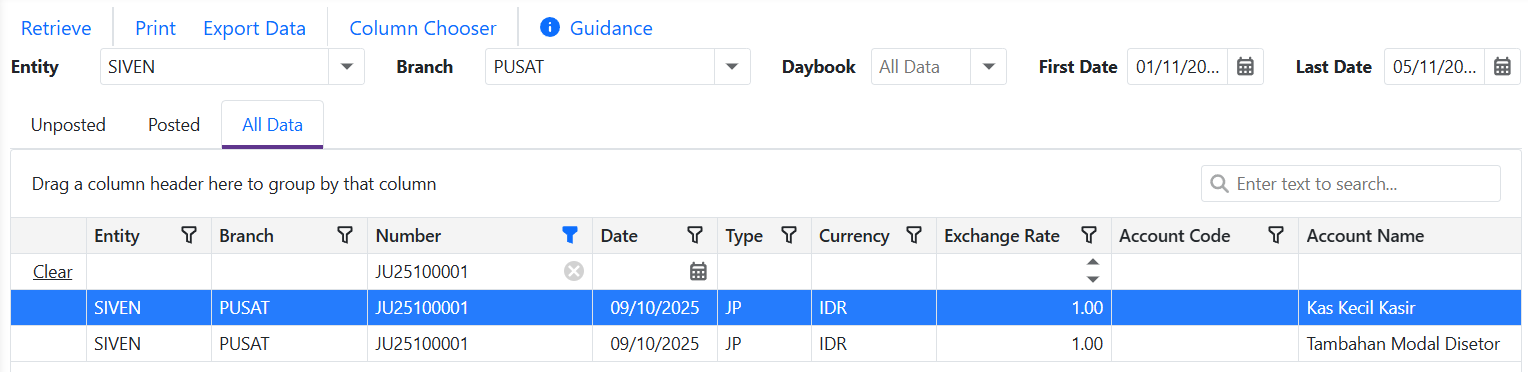
Task: Open the Entity column filter icon
Action: 189,235
